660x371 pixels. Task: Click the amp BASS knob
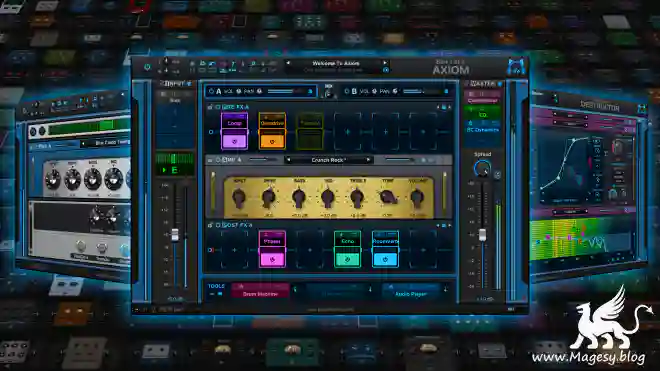pos(299,198)
